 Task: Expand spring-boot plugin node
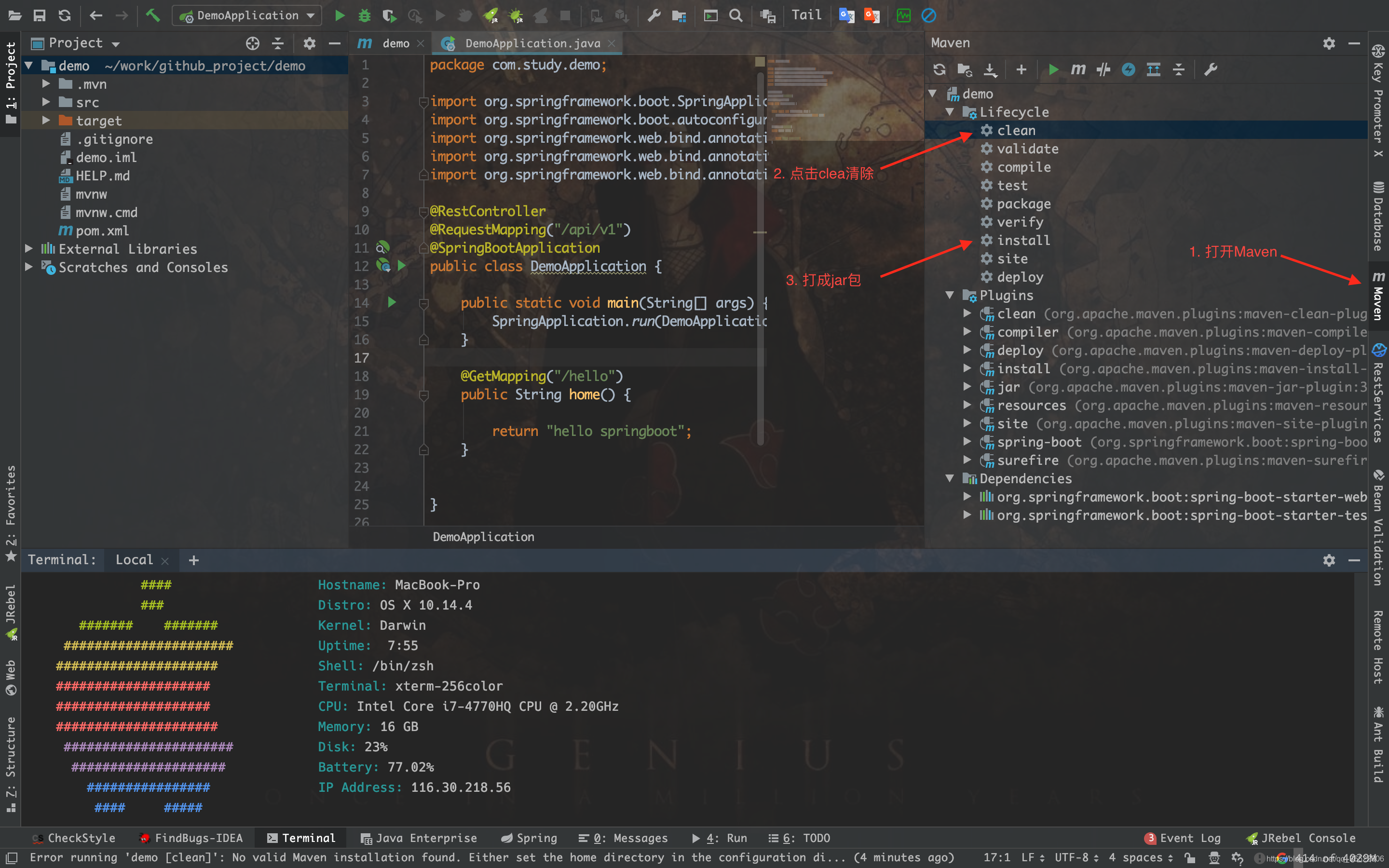click(967, 441)
